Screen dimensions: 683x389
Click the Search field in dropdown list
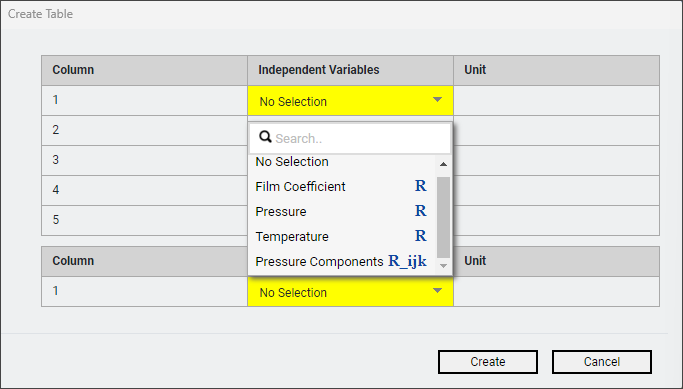pyautogui.click(x=350, y=138)
